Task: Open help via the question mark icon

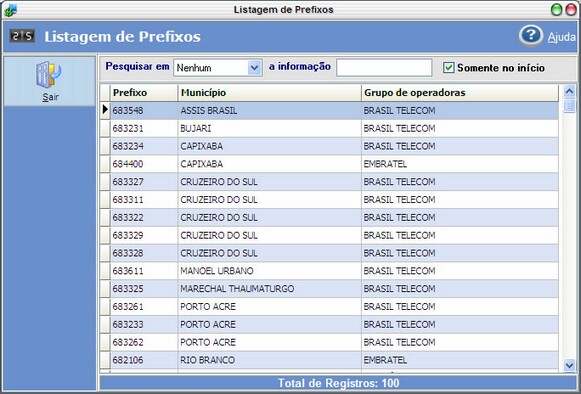Action: point(531,36)
